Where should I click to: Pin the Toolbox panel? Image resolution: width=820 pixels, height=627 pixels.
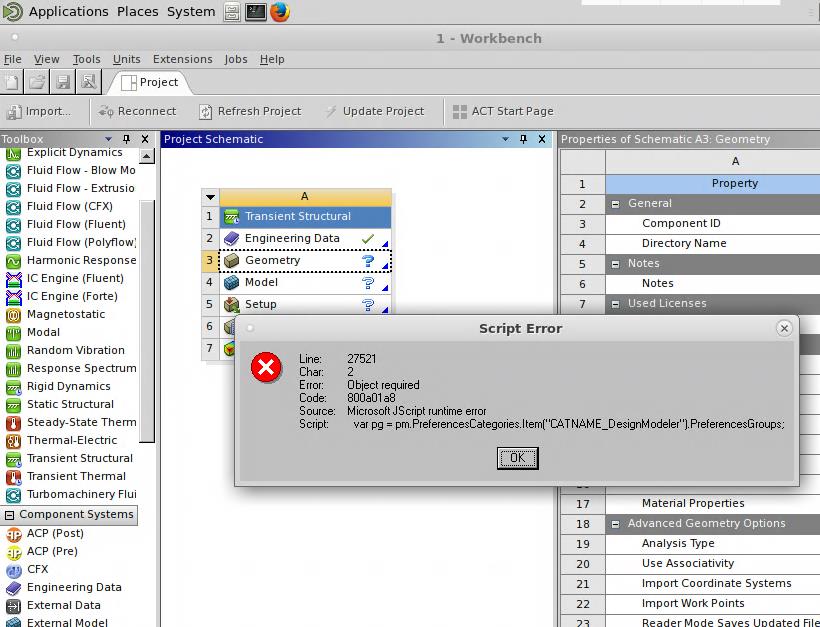click(x=126, y=139)
